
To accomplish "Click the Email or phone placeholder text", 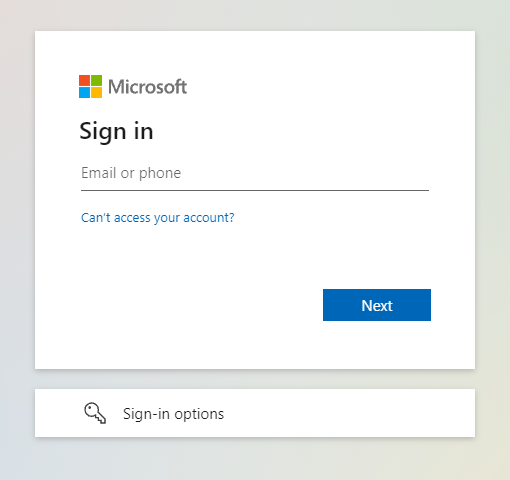I will click(131, 173).
